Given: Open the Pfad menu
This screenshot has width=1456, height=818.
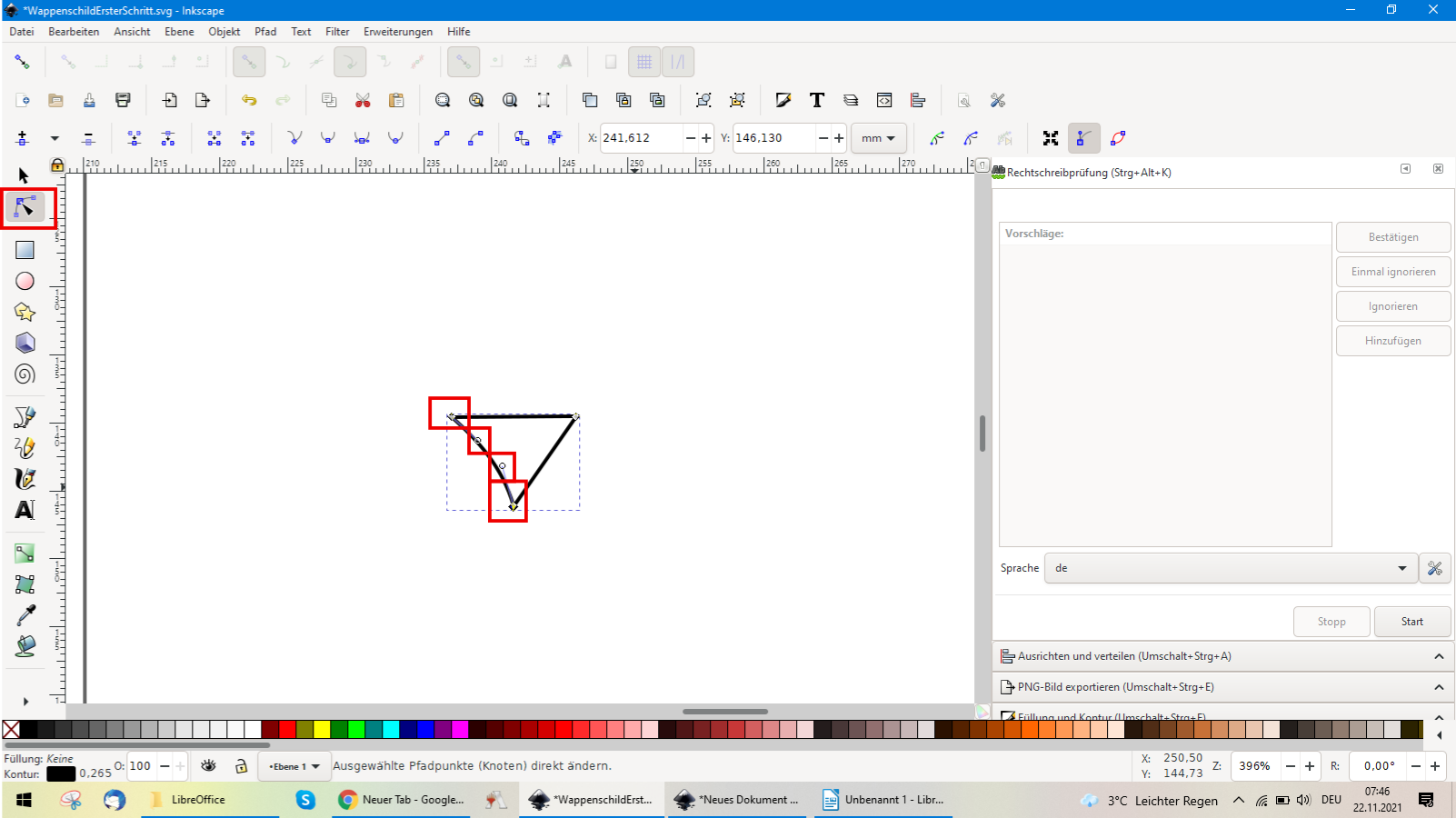Looking at the screenshot, I should 265,32.
